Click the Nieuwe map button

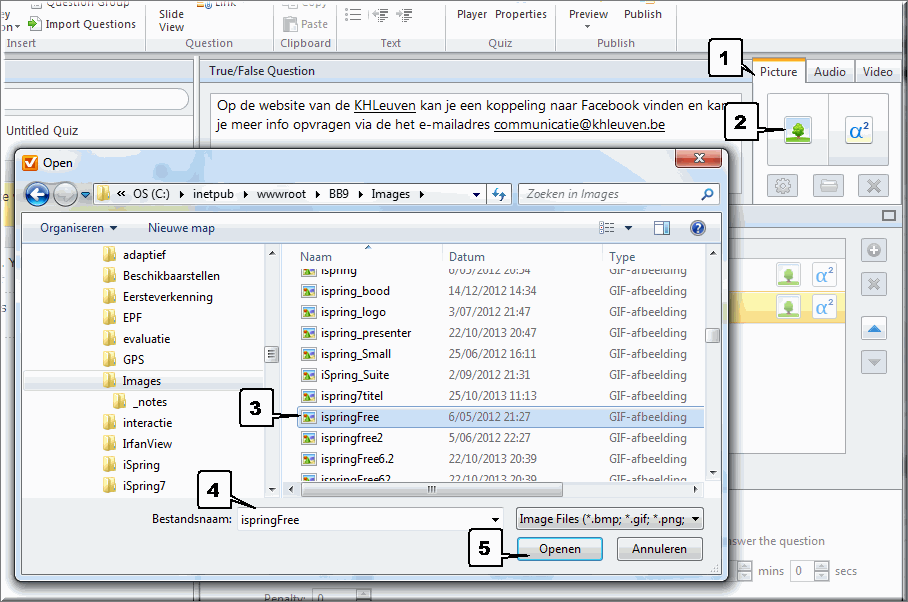[181, 228]
